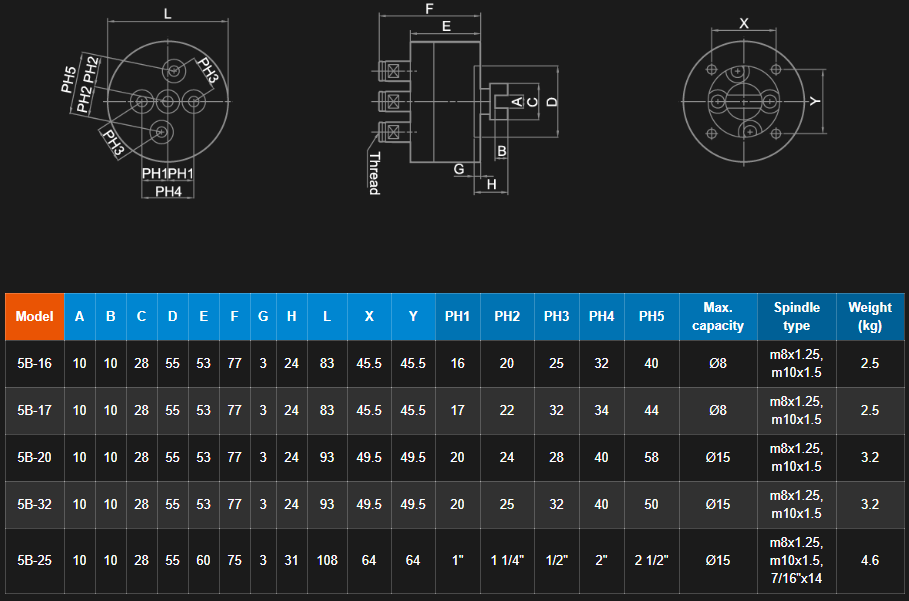Click the X column header in table
This screenshot has height=601, width=909.
coord(369,317)
